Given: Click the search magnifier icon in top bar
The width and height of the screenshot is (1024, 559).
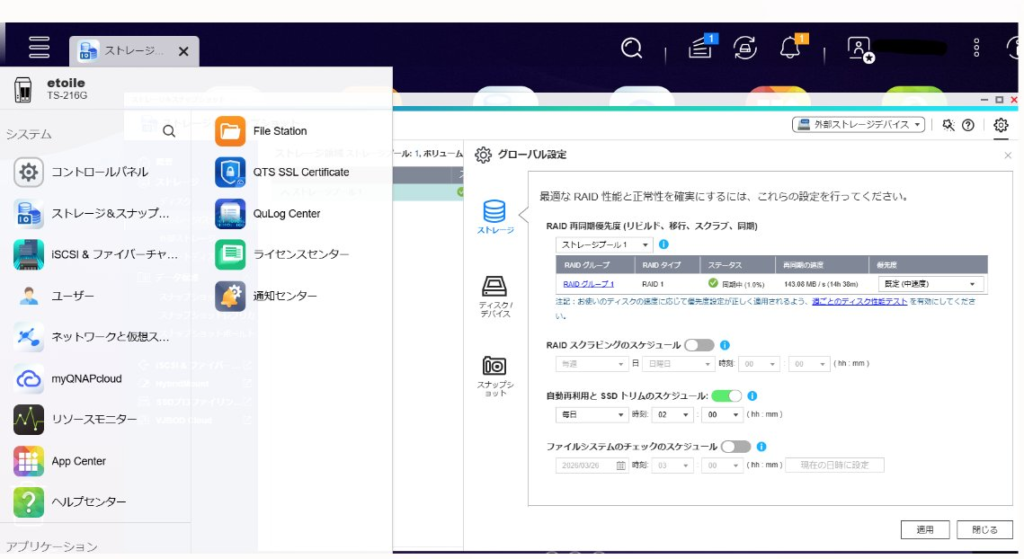Looking at the screenshot, I should click(x=631, y=47).
